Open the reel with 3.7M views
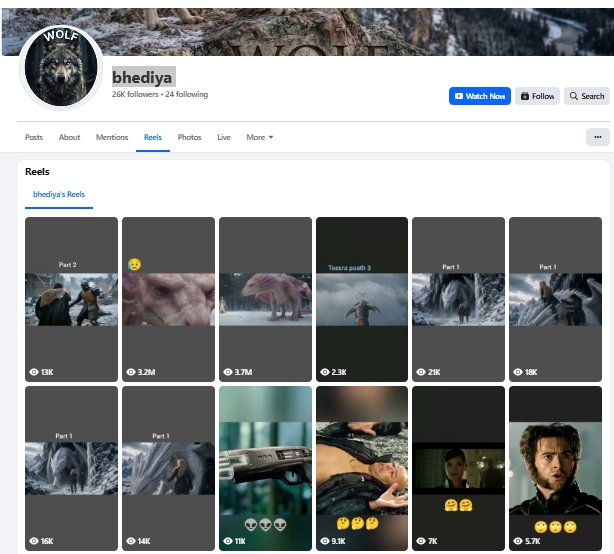 (x=265, y=299)
